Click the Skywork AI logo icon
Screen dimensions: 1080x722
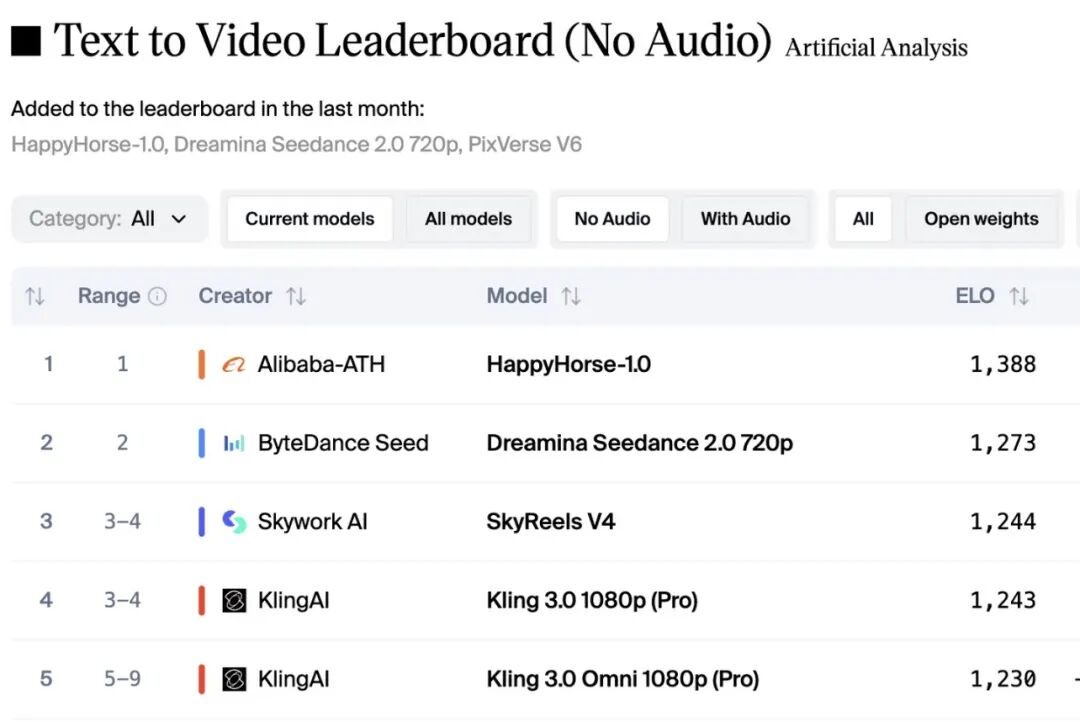click(x=233, y=522)
